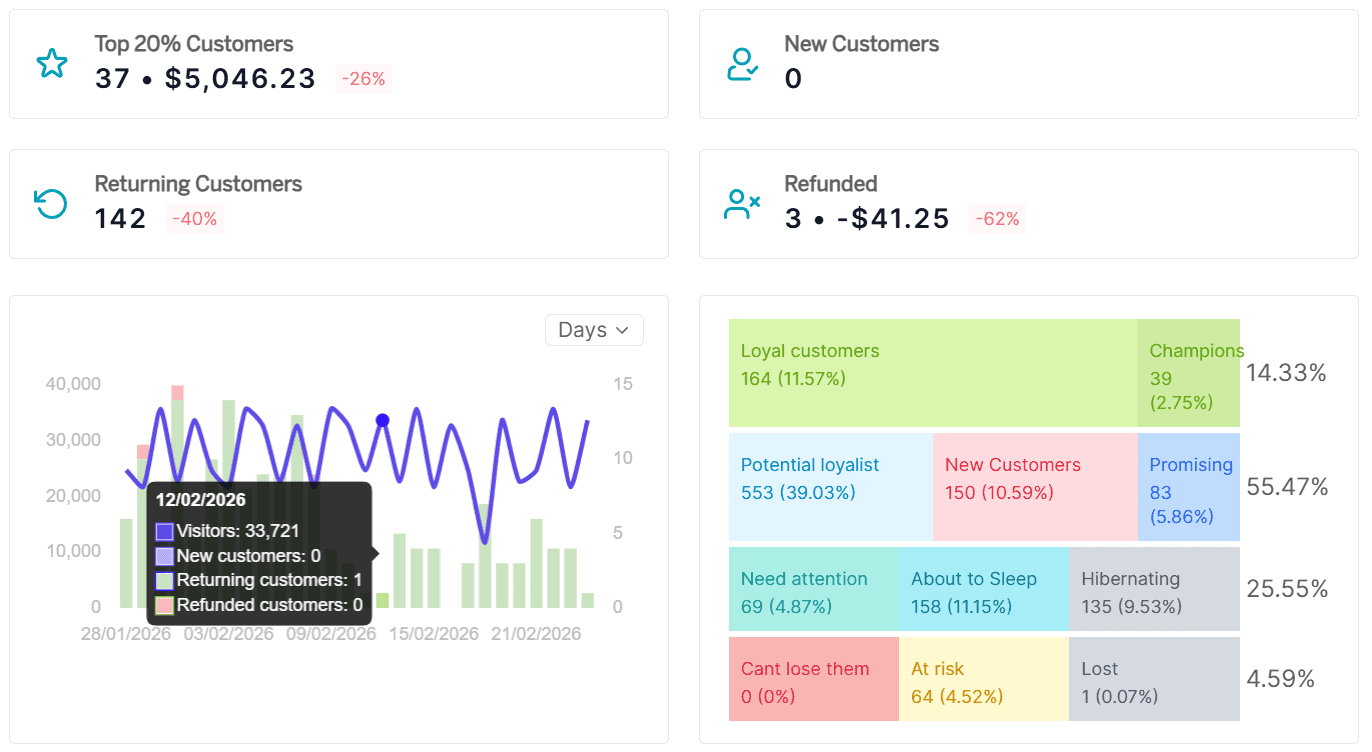Click the 15/02/2026 date label on the axis
Viewport: 1372px width, 752px height.
click(x=433, y=633)
